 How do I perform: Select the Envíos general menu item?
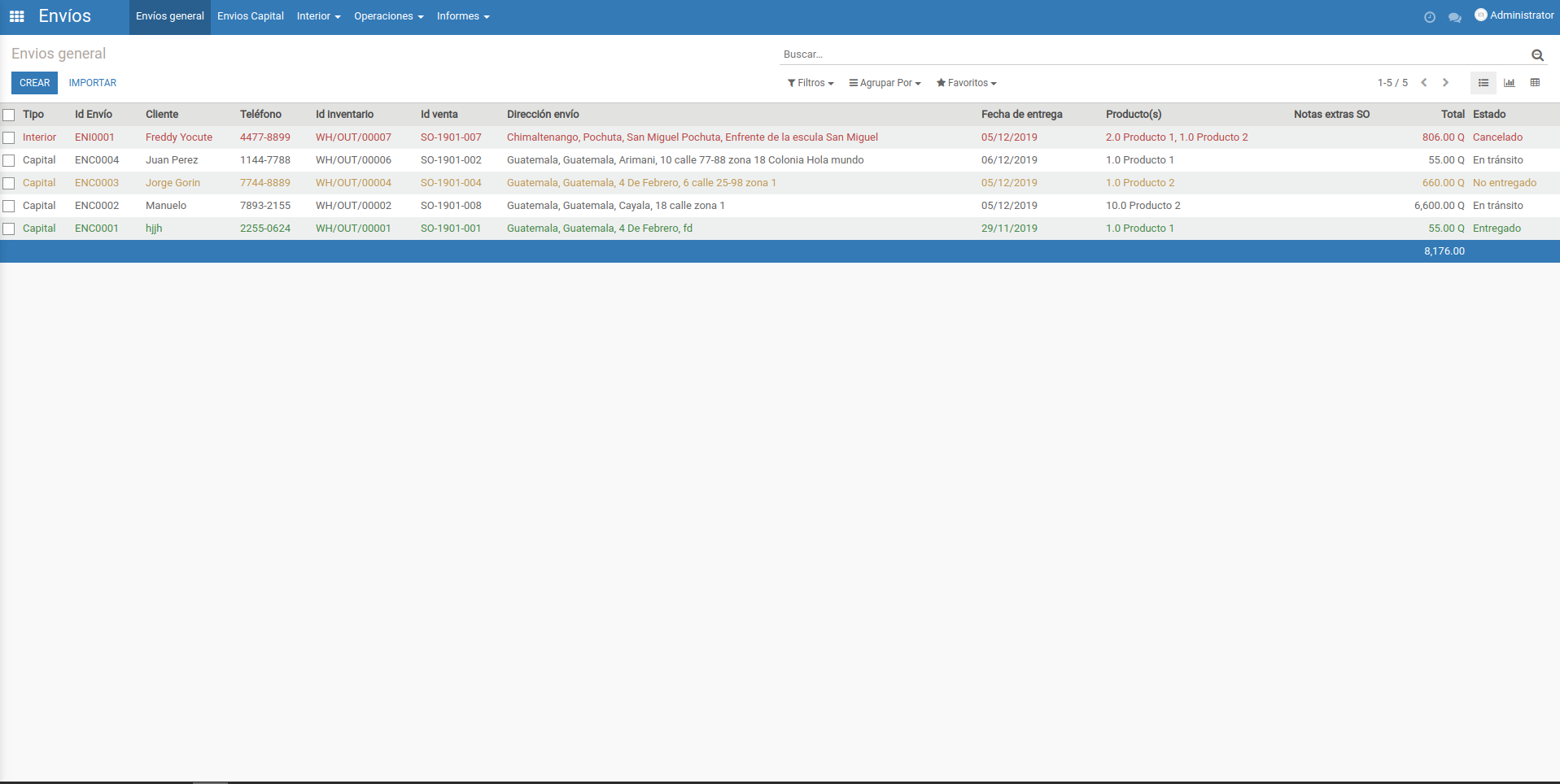[x=170, y=16]
